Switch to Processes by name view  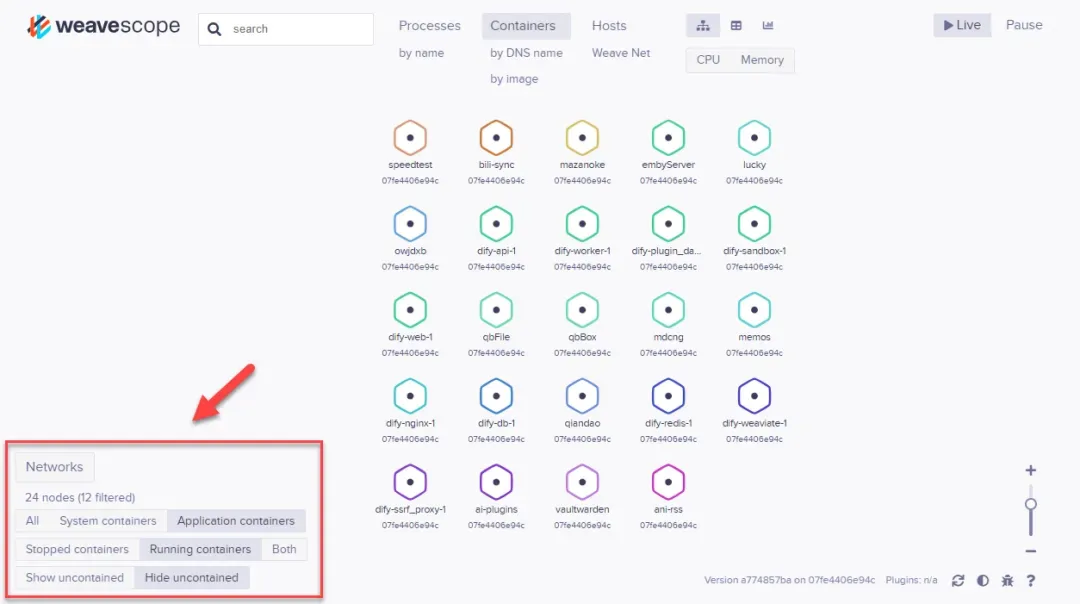click(421, 53)
